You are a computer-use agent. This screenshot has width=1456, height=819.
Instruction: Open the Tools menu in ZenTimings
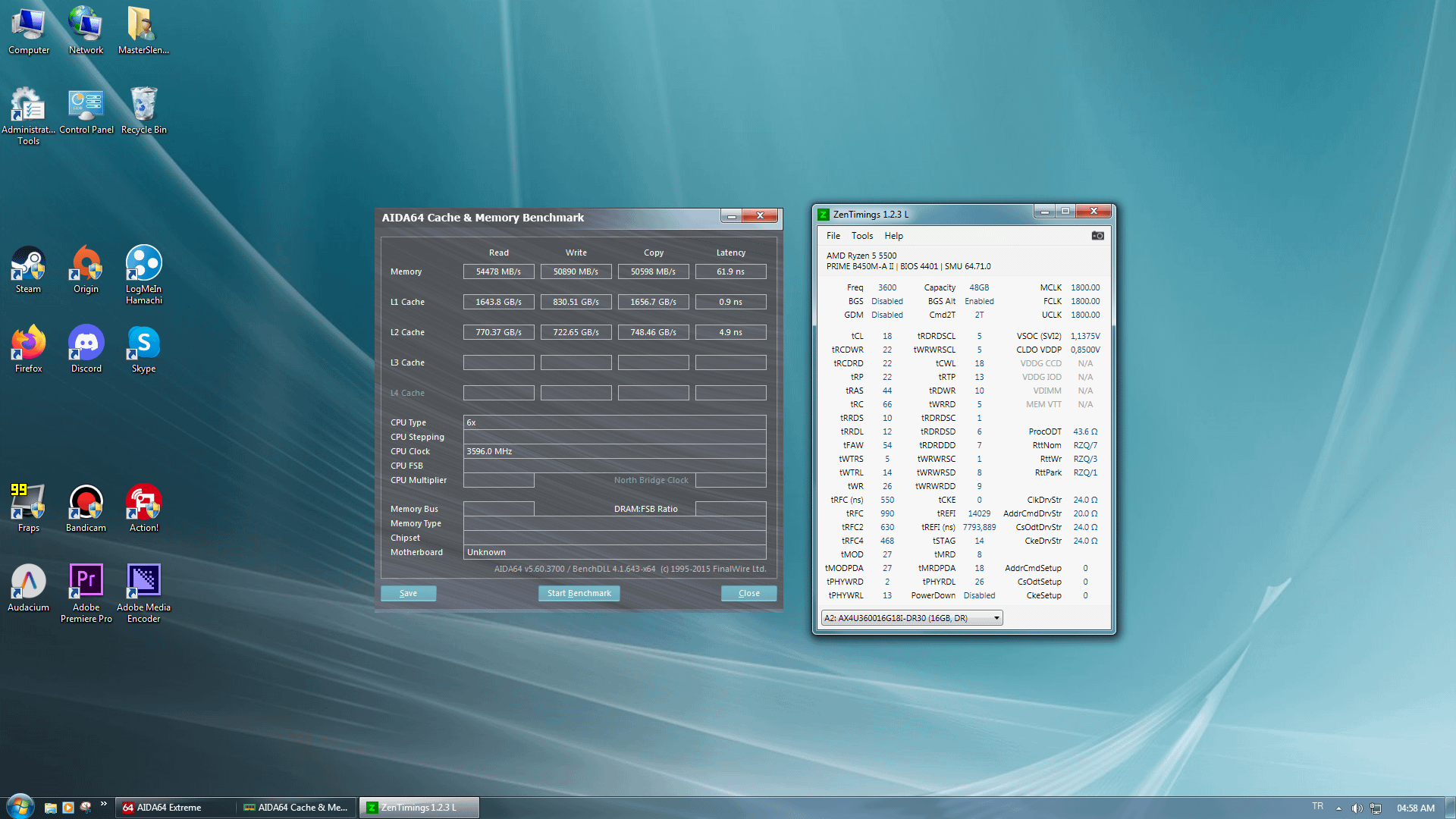pyautogui.click(x=862, y=236)
